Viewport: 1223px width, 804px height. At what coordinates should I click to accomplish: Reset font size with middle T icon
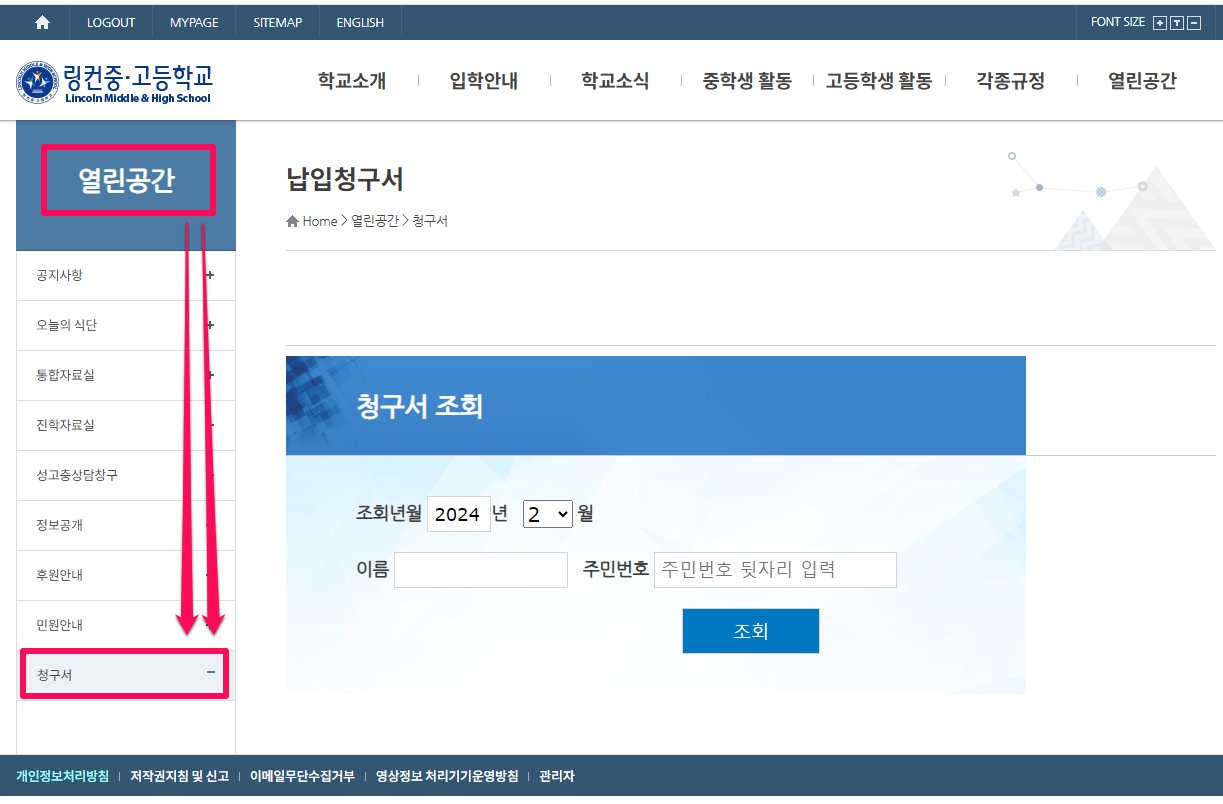tap(1177, 23)
